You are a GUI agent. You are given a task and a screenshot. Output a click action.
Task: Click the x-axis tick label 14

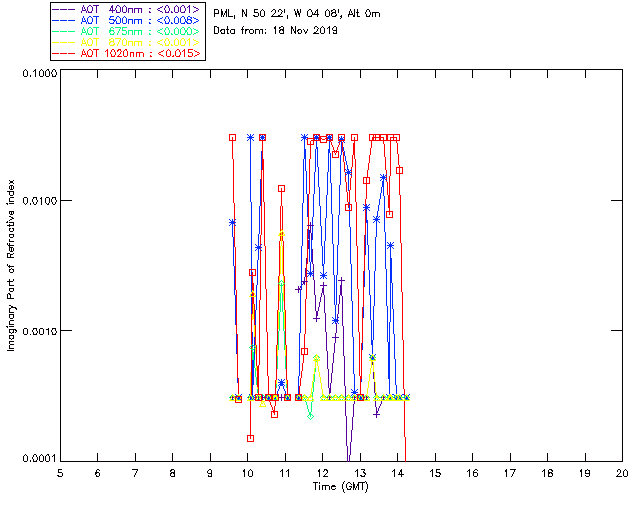click(398, 473)
